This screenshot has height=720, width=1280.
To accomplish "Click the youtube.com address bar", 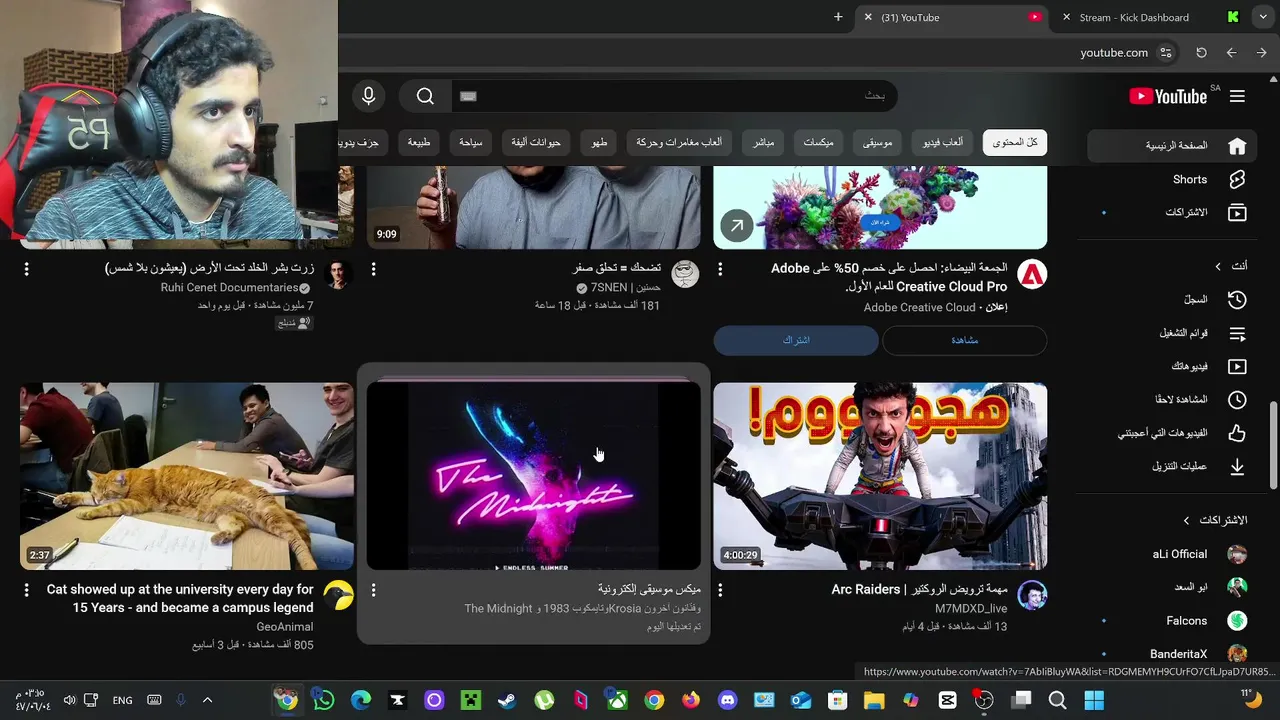I will 1114,53.
